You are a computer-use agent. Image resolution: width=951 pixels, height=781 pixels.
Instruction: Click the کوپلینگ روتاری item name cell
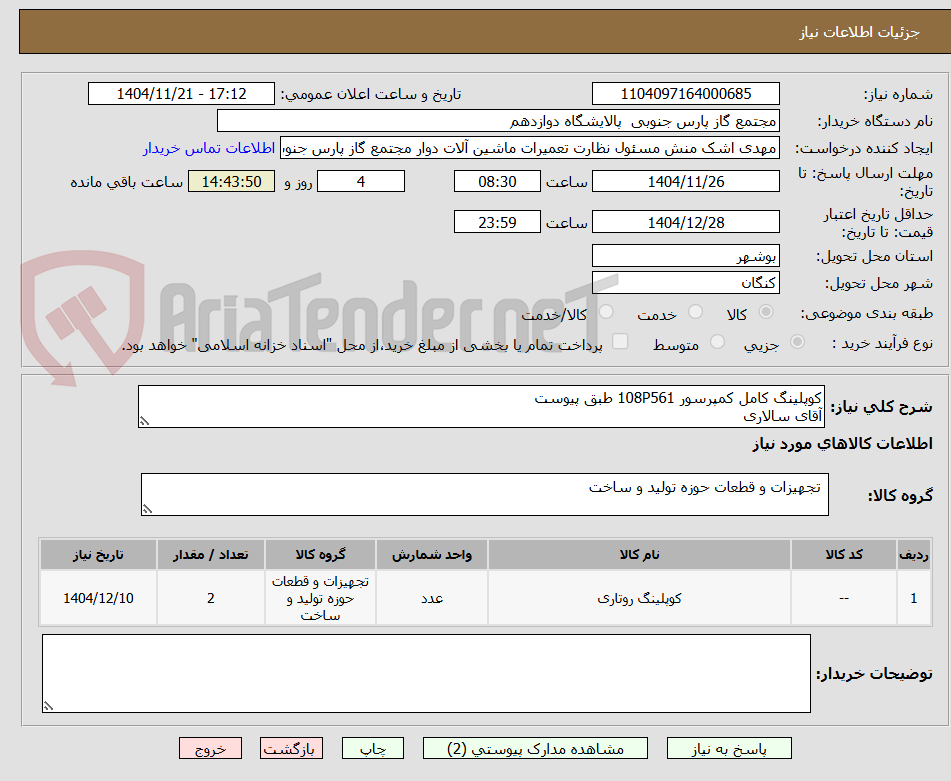click(639, 598)
